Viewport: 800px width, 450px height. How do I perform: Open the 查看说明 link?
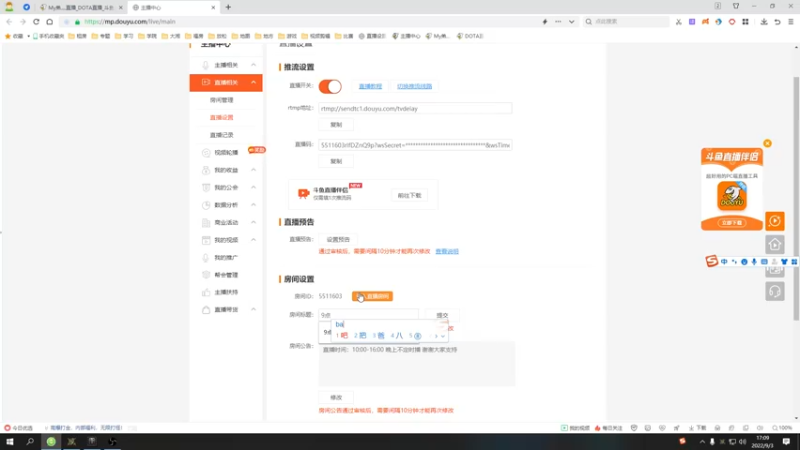click(447, 251)
